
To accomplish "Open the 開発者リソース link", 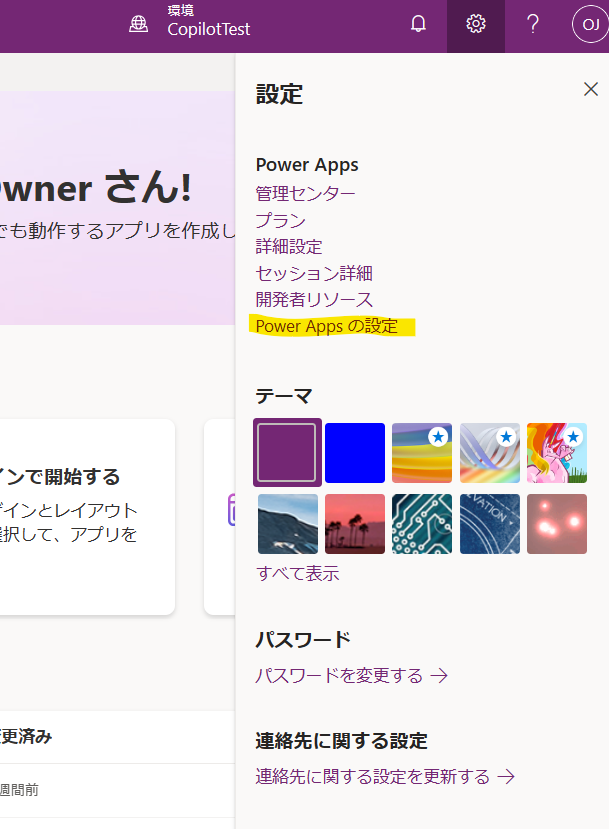I will [314, 300].
